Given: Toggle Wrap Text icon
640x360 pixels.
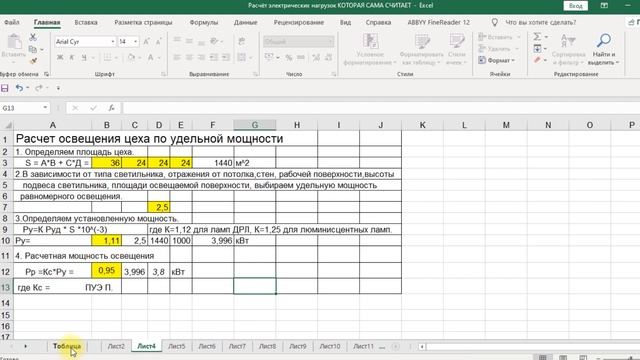Looking at the screenshot, I should (242, 41).
